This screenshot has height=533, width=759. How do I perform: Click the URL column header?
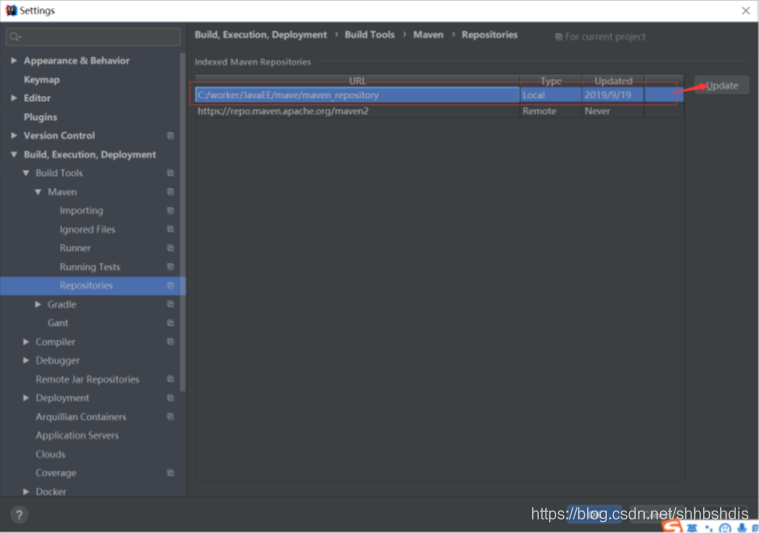click(357, 81)
